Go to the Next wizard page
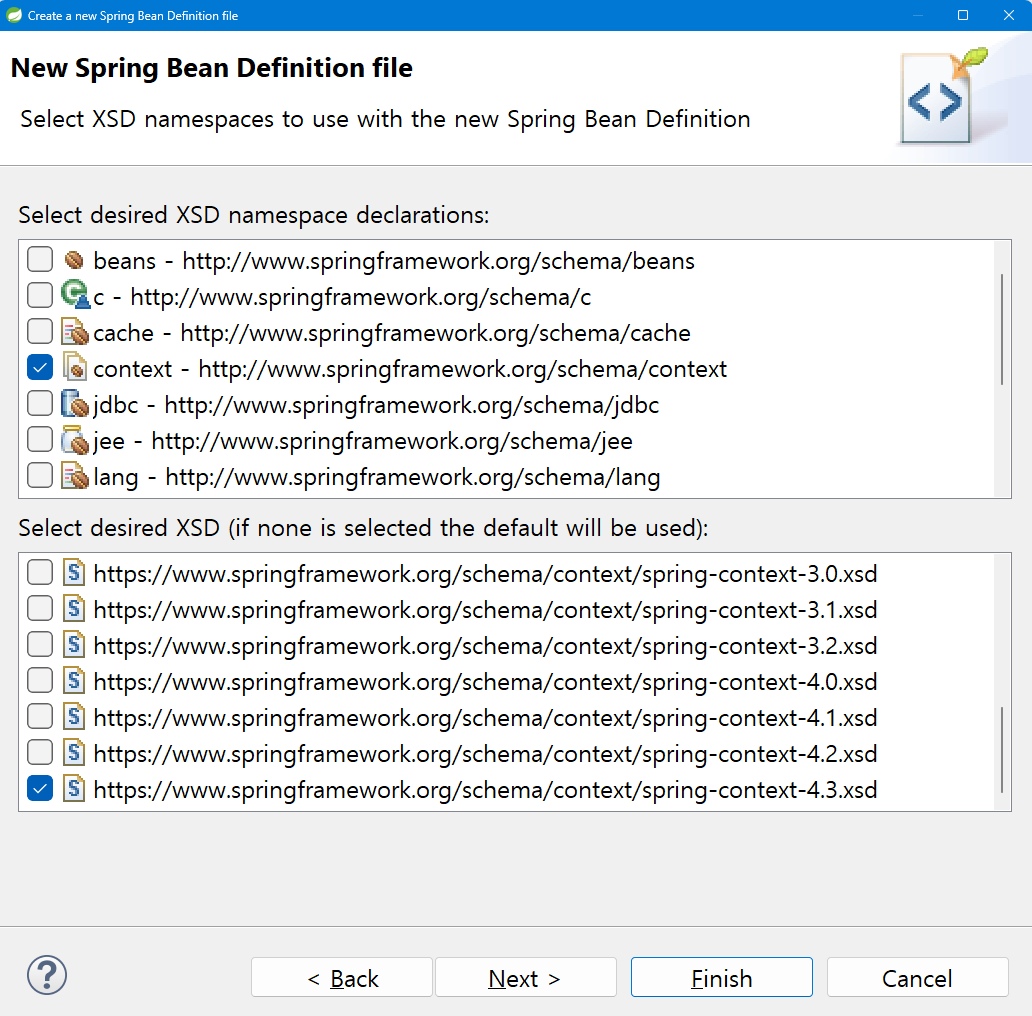The width and height of the screenshot is (1032, 1016). click(x=525, y=977)
